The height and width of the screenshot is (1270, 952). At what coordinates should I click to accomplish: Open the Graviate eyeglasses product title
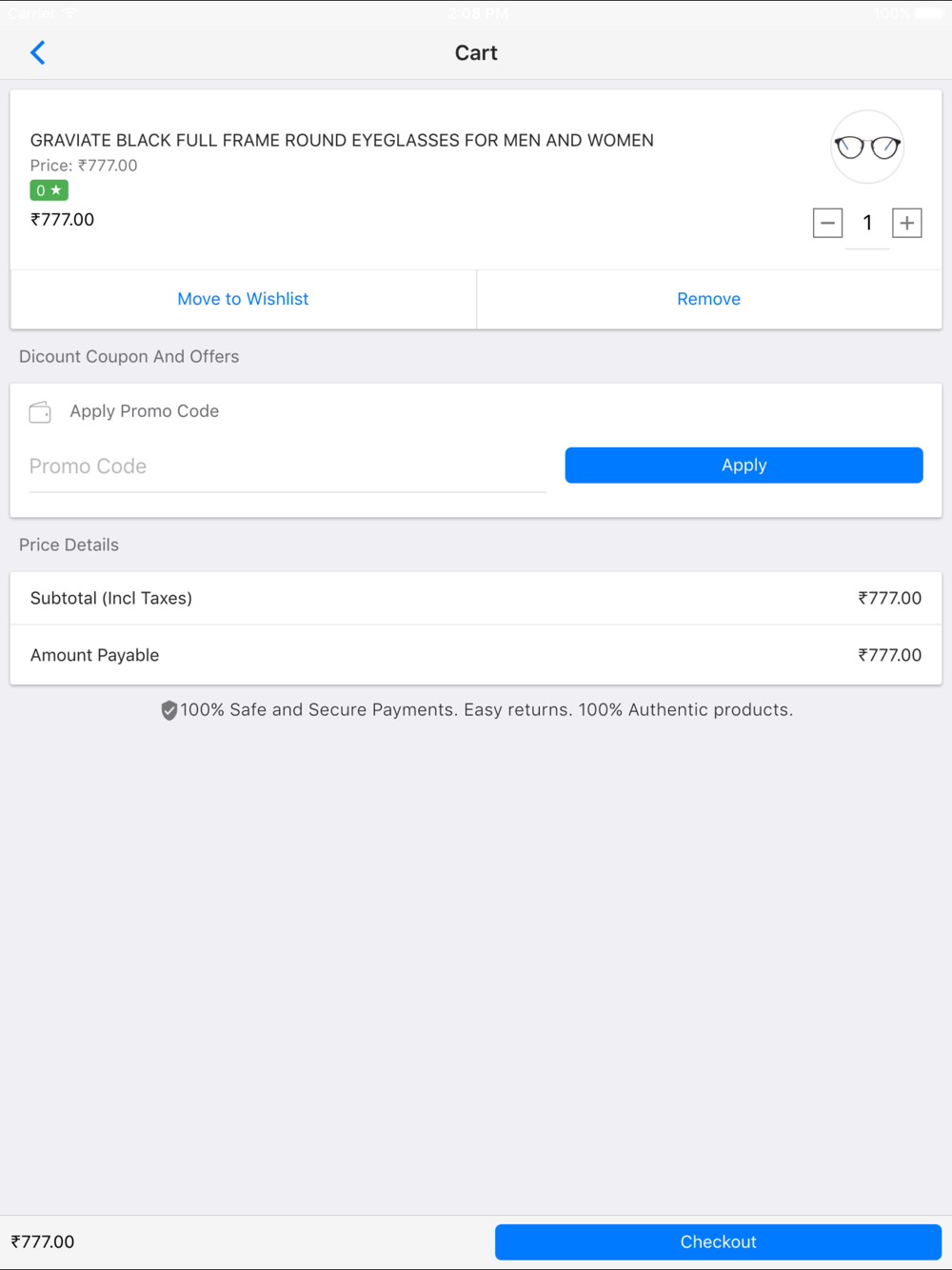coord(342,140)
